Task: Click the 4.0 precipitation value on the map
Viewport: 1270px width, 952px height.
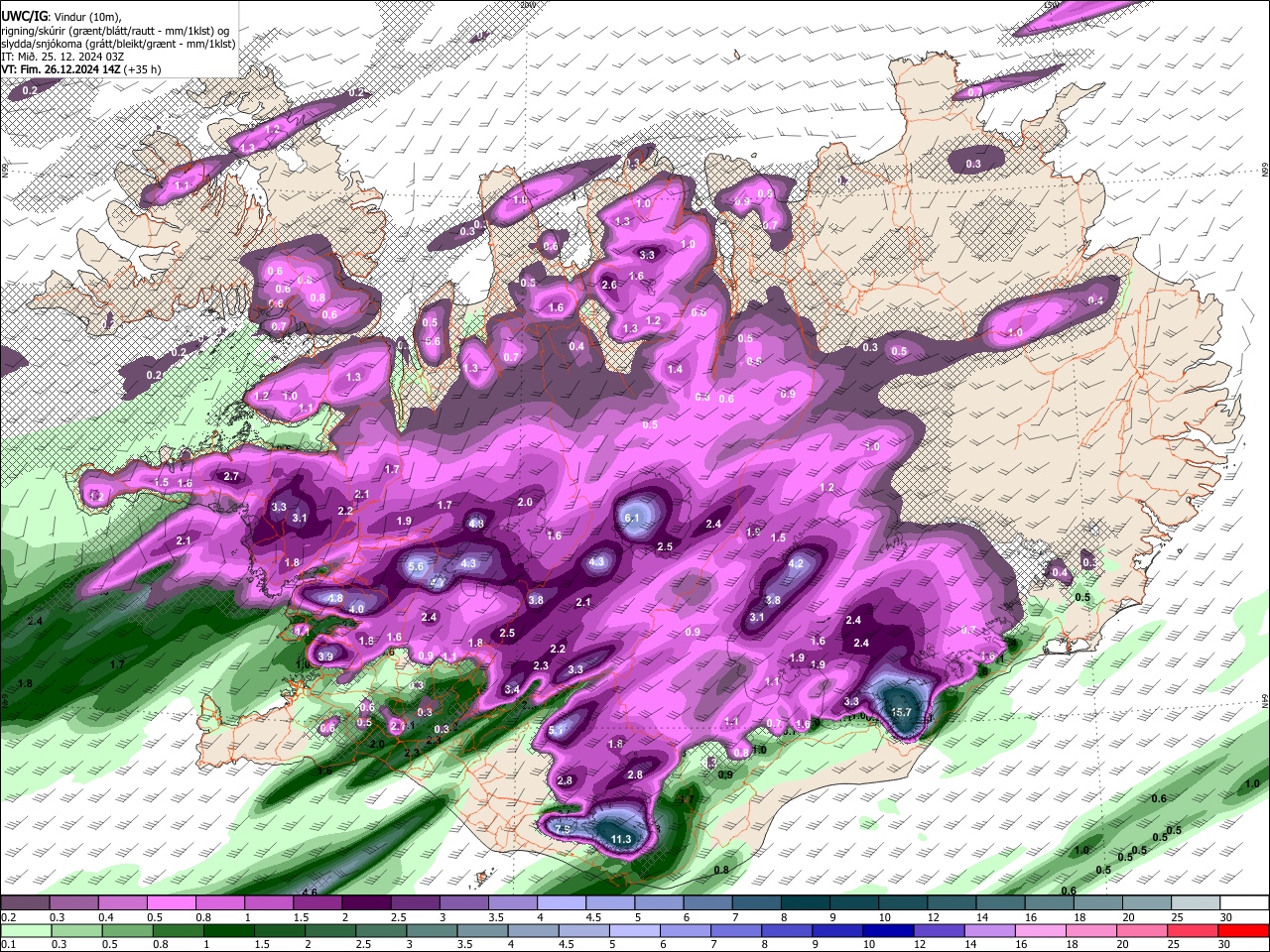Action: click(x=357, y=608)
